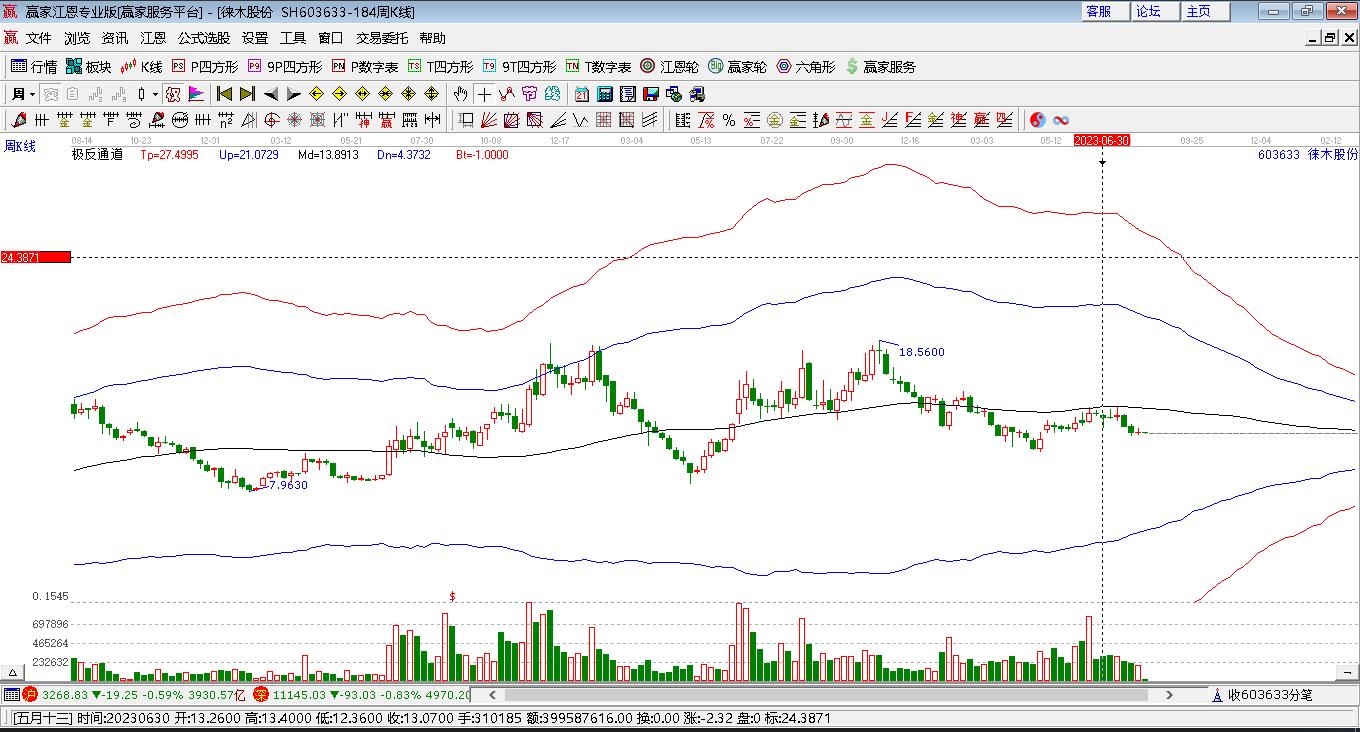Viewport: 1360px width, 732px height.
Task: Toggle the crosshair cursor tool
Action: (x=484, y=94)
